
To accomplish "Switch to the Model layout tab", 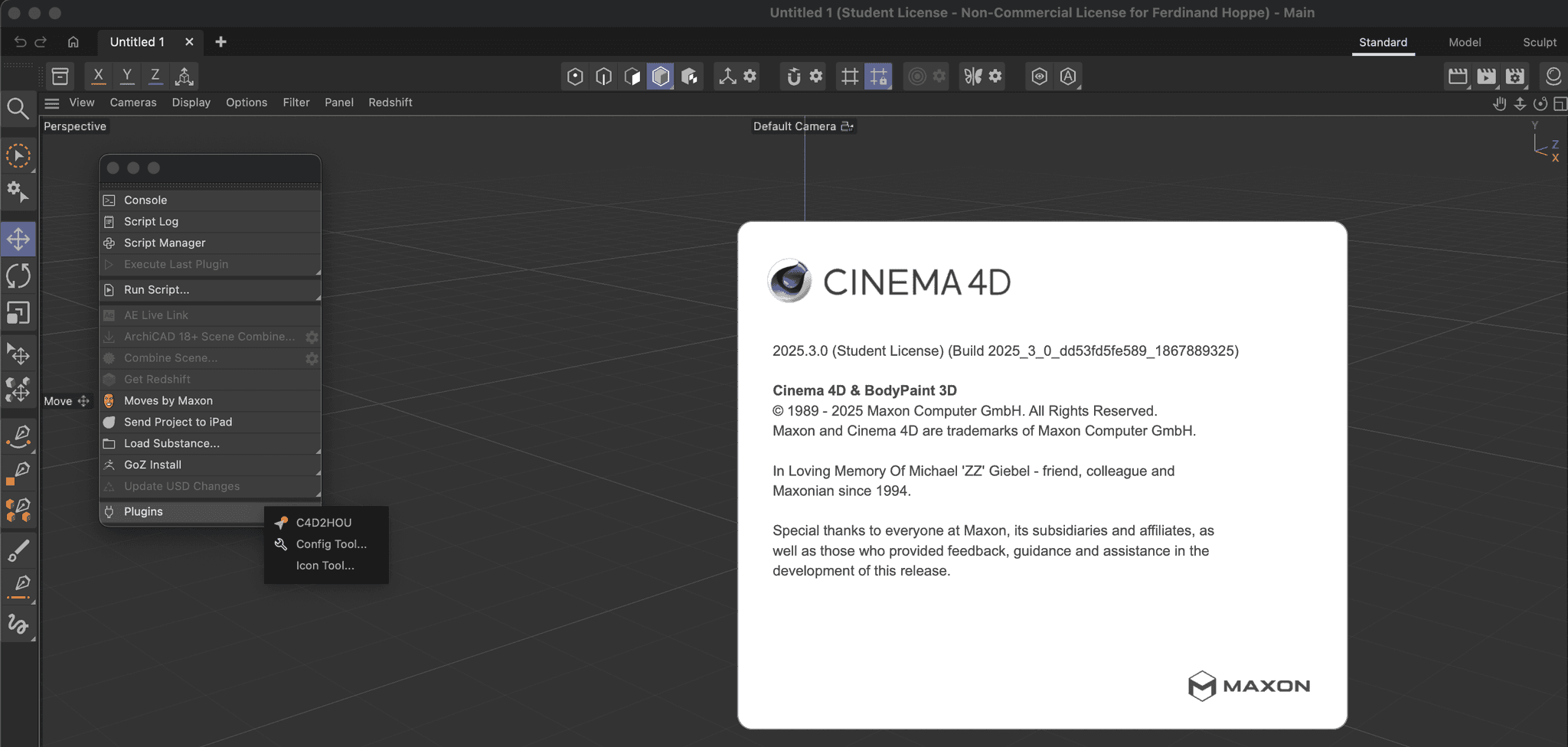I will point(1463,42).
